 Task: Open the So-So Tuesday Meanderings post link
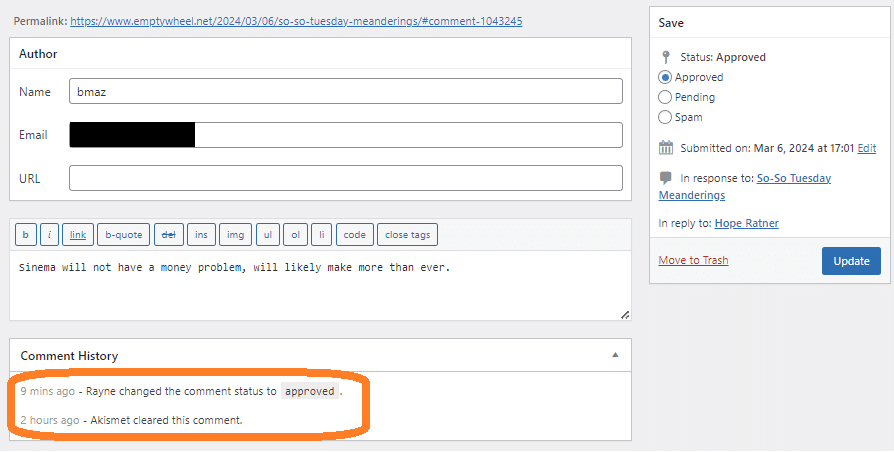[793, 178]
